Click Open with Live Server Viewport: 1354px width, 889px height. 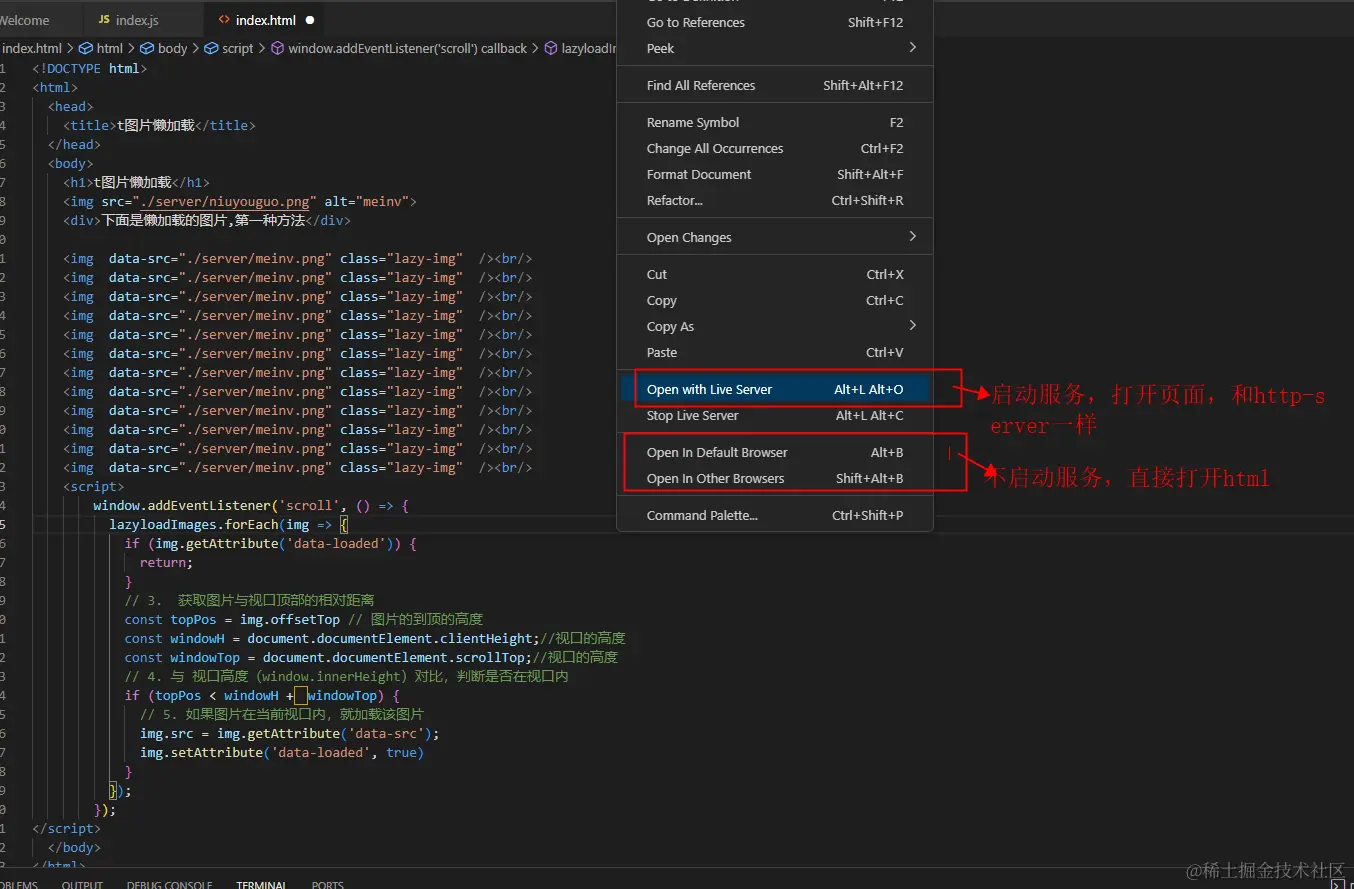(775, 389)
